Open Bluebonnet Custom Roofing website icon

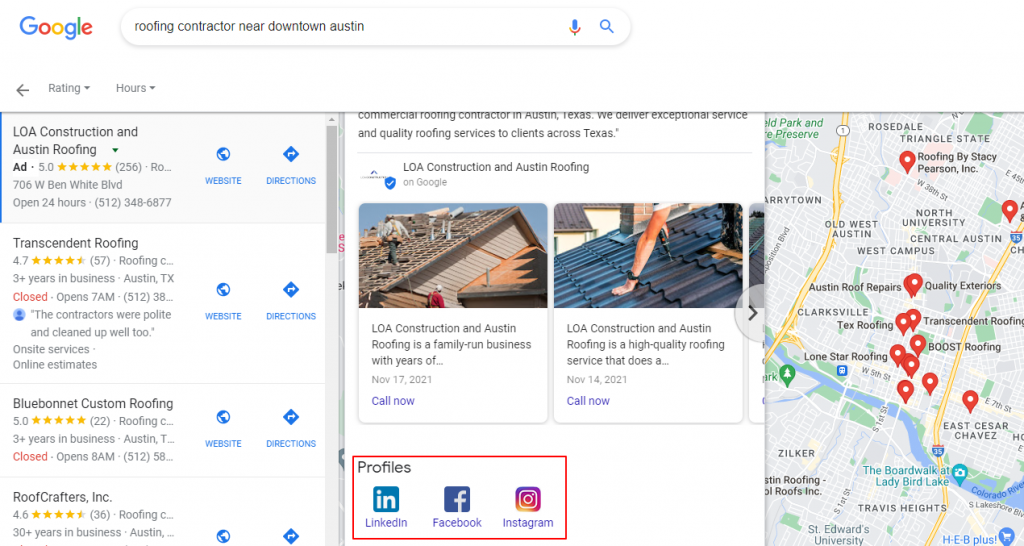[x=223, y=417]
